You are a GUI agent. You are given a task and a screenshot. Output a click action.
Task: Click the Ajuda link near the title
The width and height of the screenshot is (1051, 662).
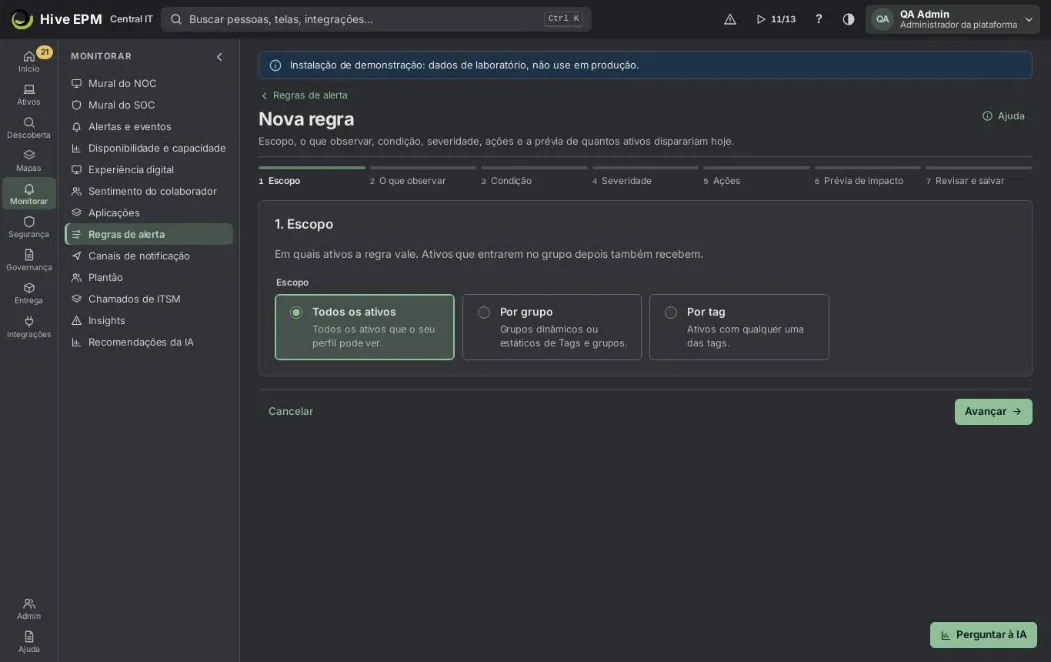click(1003, 116)
